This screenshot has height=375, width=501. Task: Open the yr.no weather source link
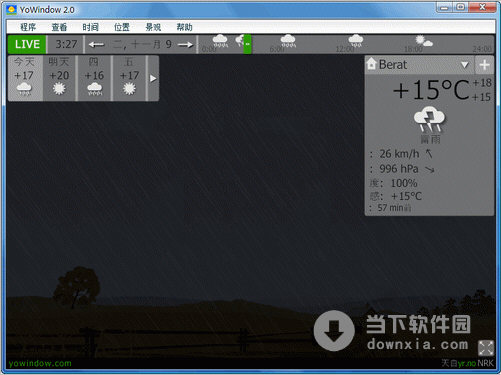[467, 363]
